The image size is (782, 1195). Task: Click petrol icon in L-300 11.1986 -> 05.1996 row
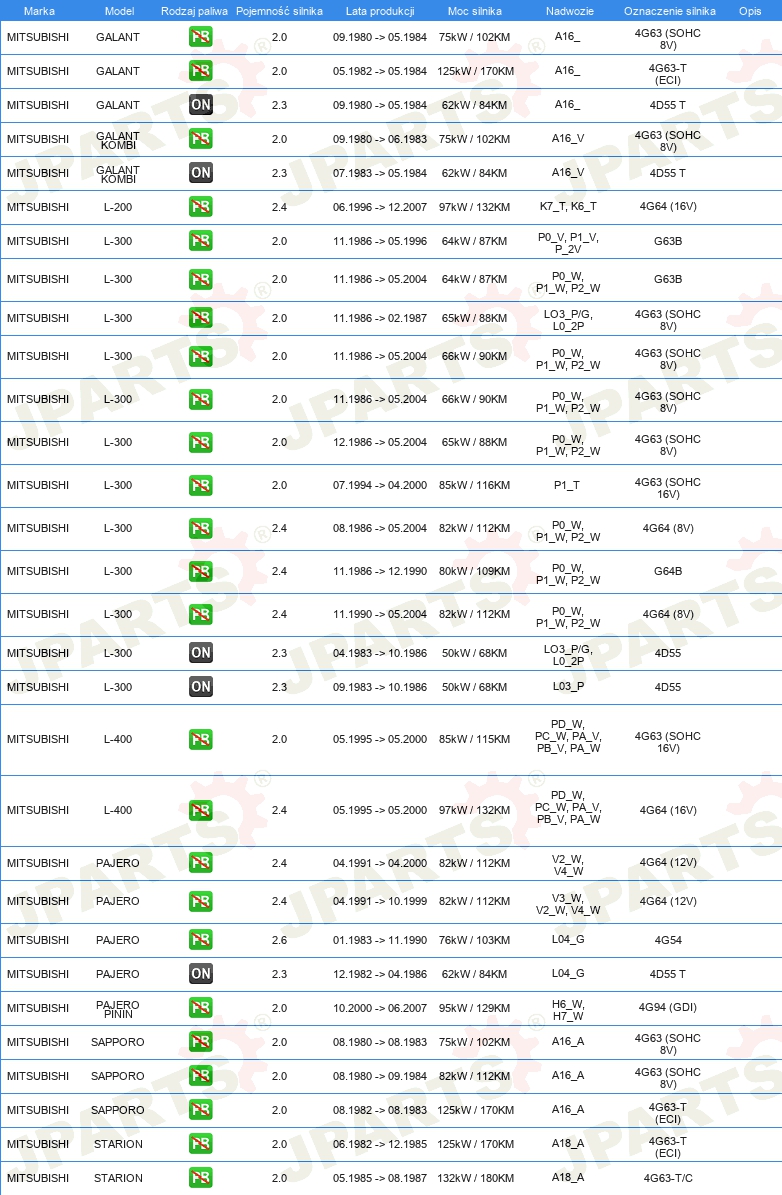[200, 241]
